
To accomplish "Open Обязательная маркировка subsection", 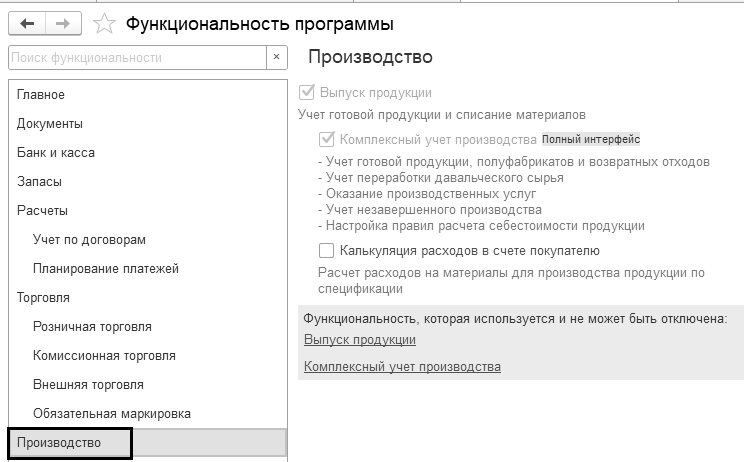I will (111, 414).
